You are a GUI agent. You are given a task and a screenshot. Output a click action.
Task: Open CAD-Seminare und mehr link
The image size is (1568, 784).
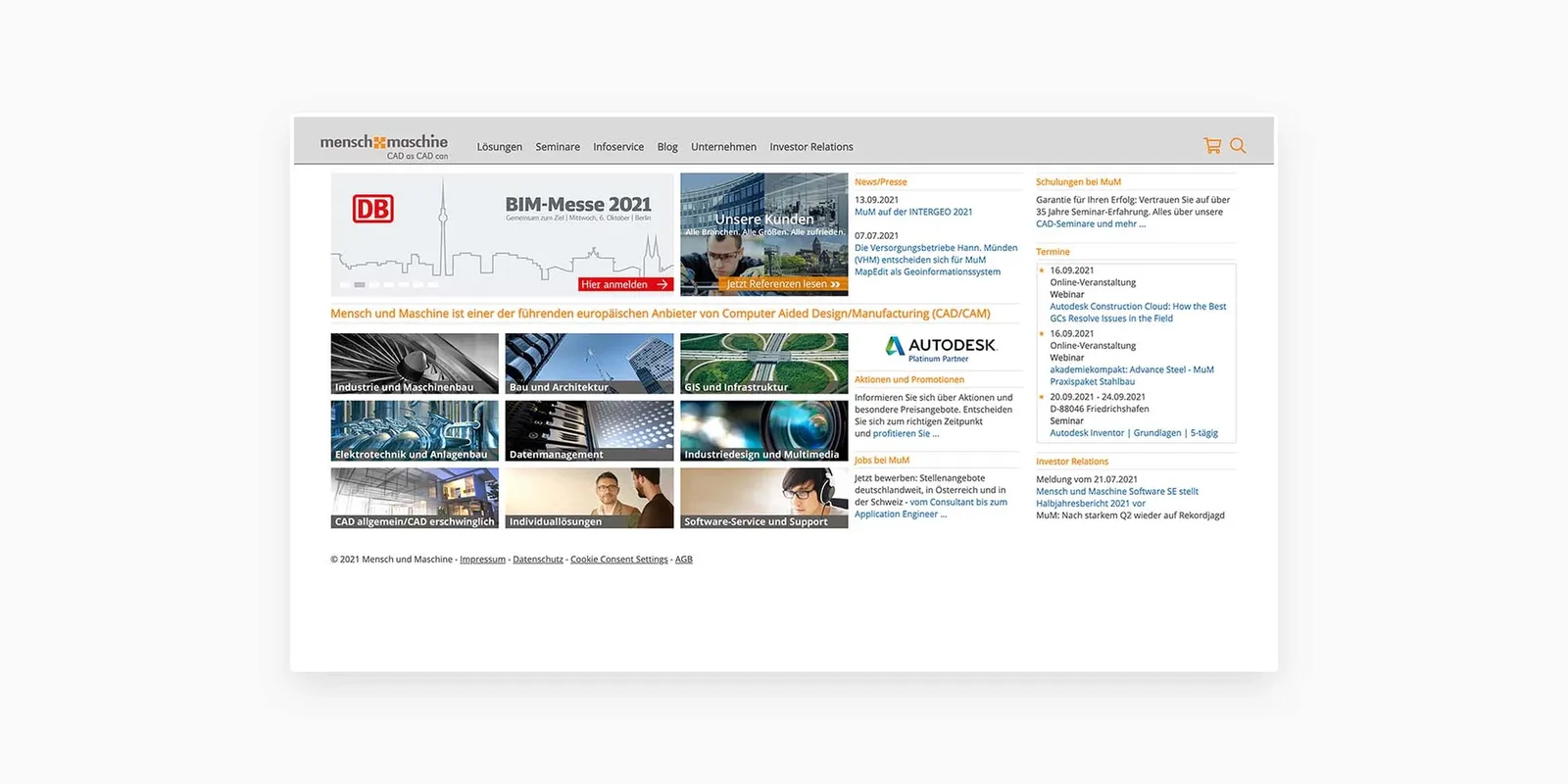coord(1091,223)
